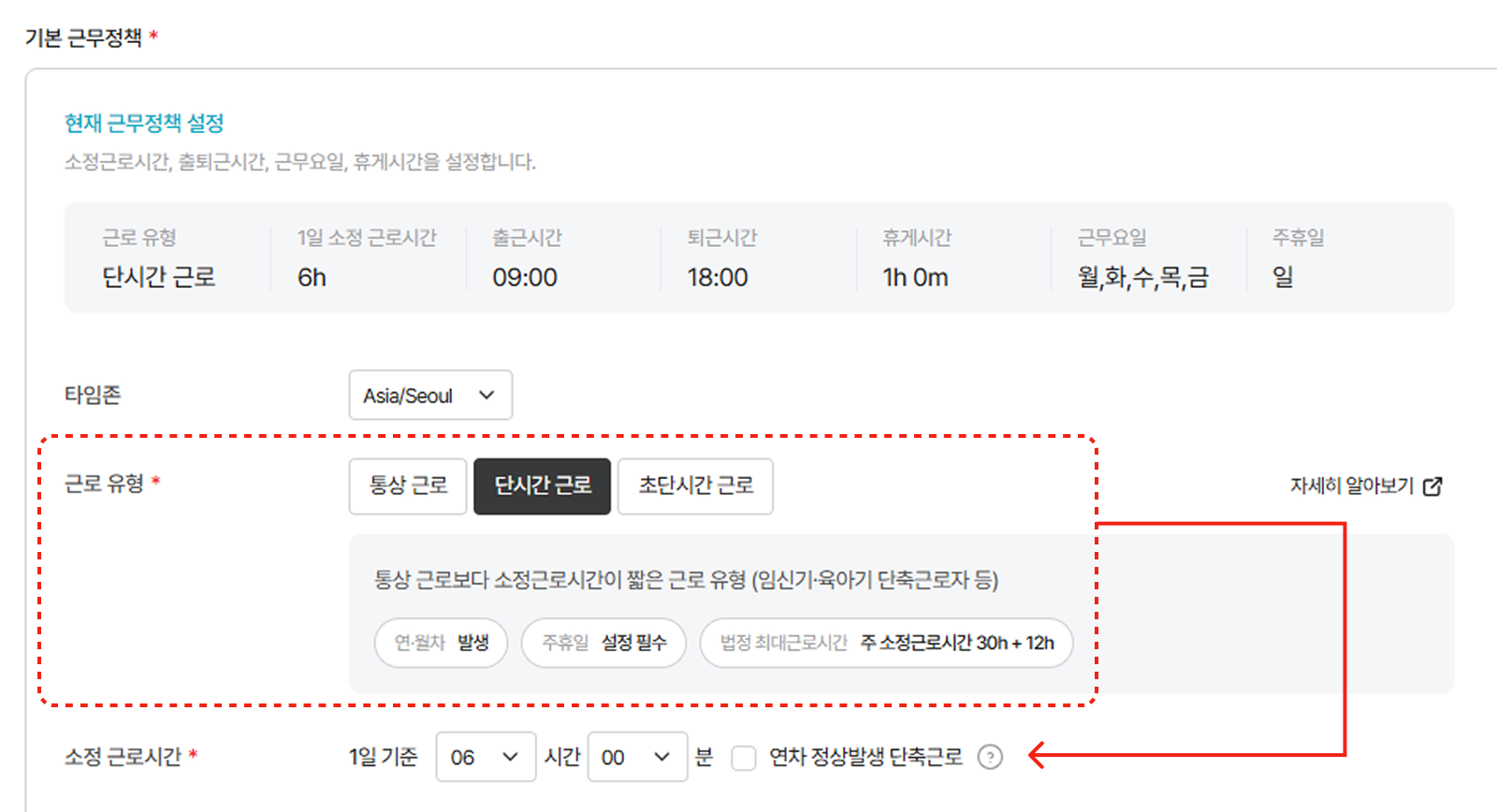Click the 퇴근시간 value 18:00
This screenshot has width=1497, height=812.
pyautogui.click(x=718, y=278)
